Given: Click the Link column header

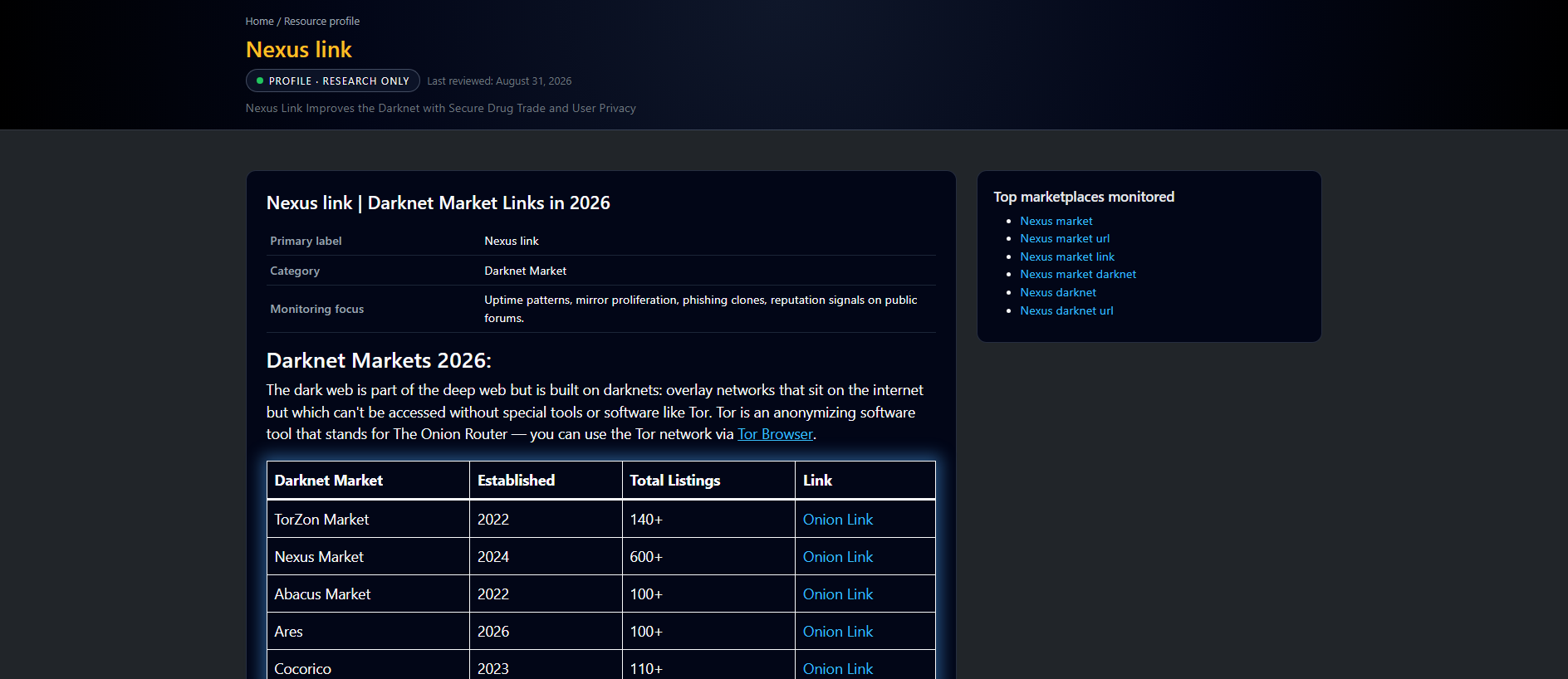Looking at the screenshot, I should (x=865, y=481).
